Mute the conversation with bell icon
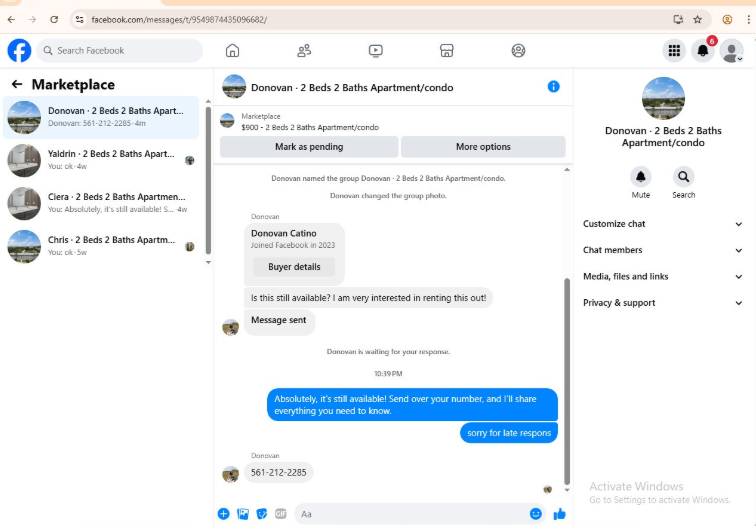 point(641,177)
